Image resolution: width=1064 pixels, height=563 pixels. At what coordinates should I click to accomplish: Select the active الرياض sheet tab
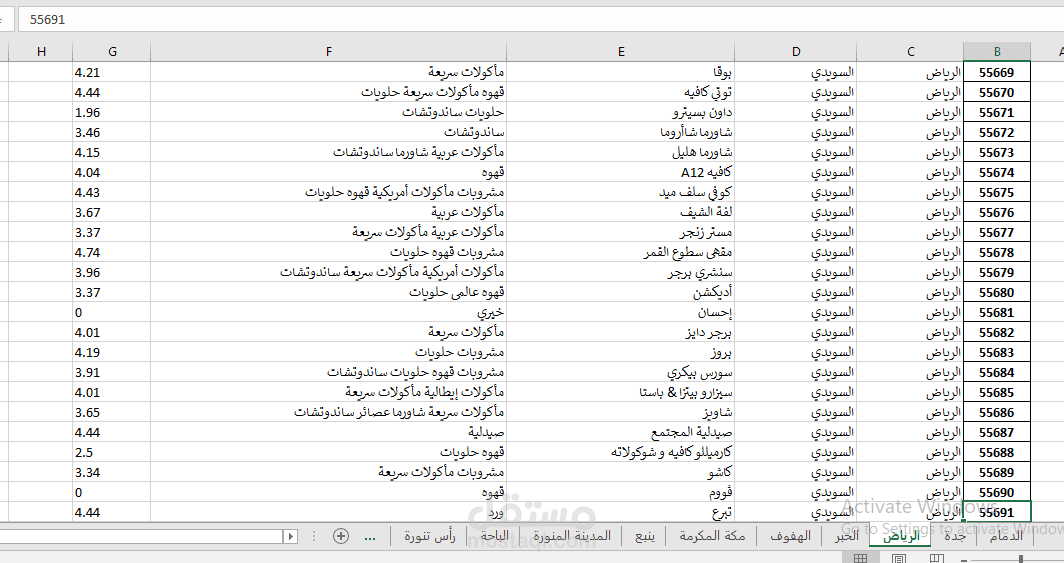900,536
